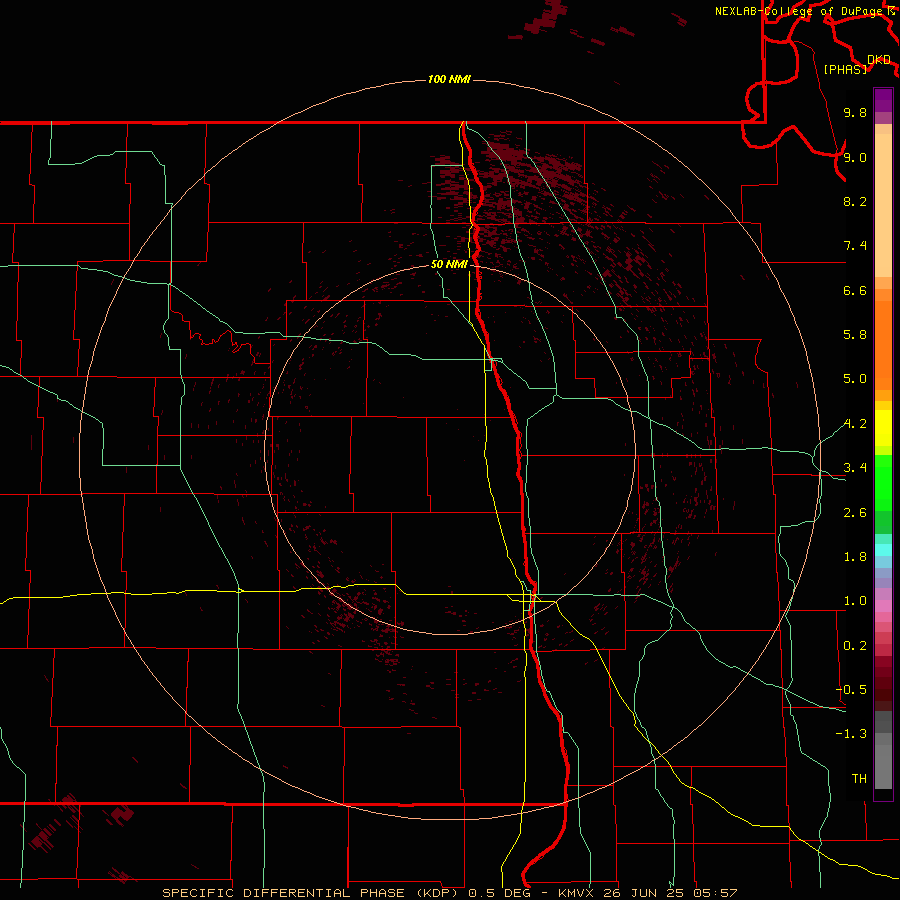This screenshot has width=900, height=900.
Task: Click the KMVX radar site identifier
Action: [x=576, y=893]
